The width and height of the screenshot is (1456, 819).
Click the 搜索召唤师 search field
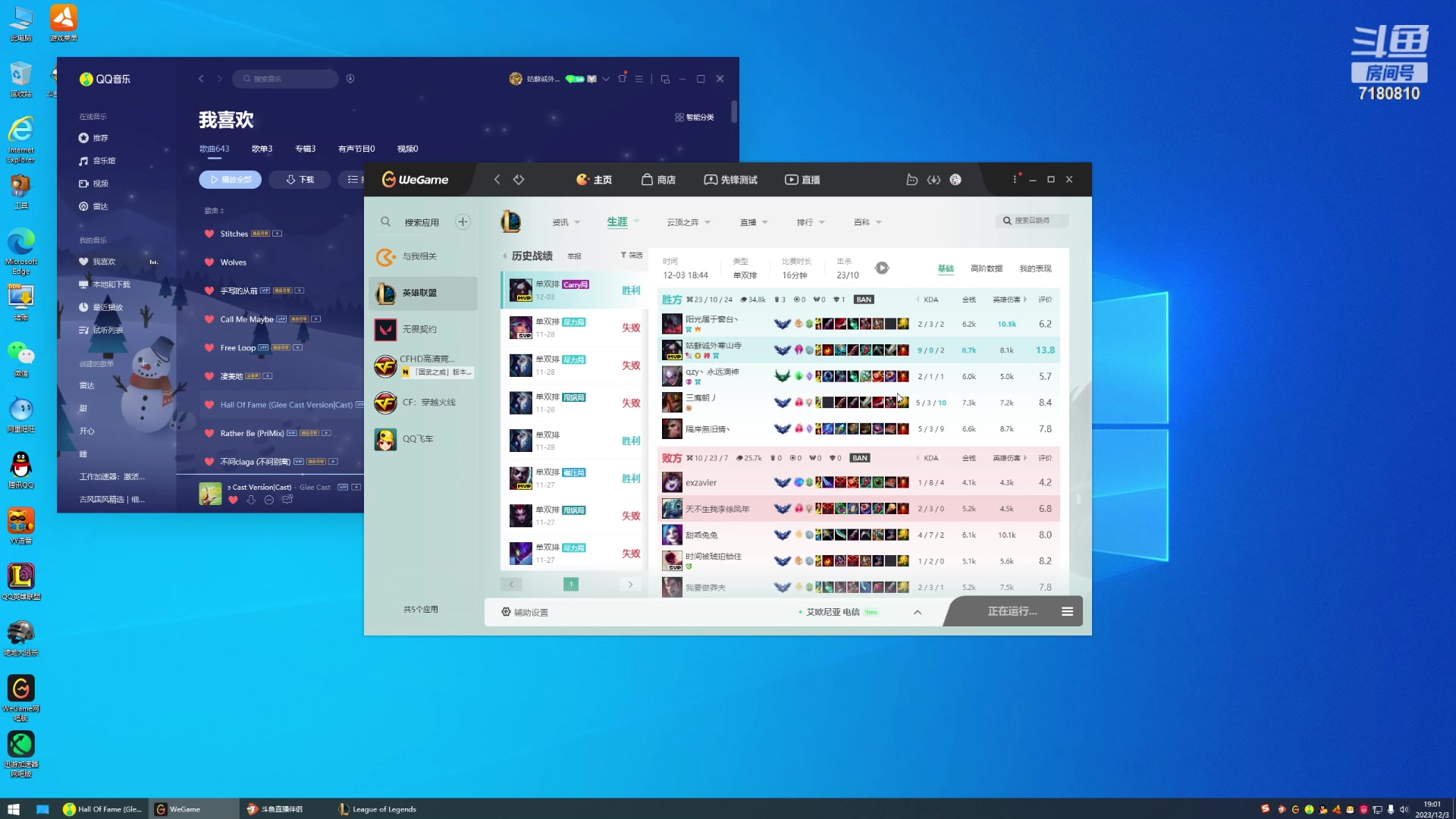click(x=1032, y=221)
